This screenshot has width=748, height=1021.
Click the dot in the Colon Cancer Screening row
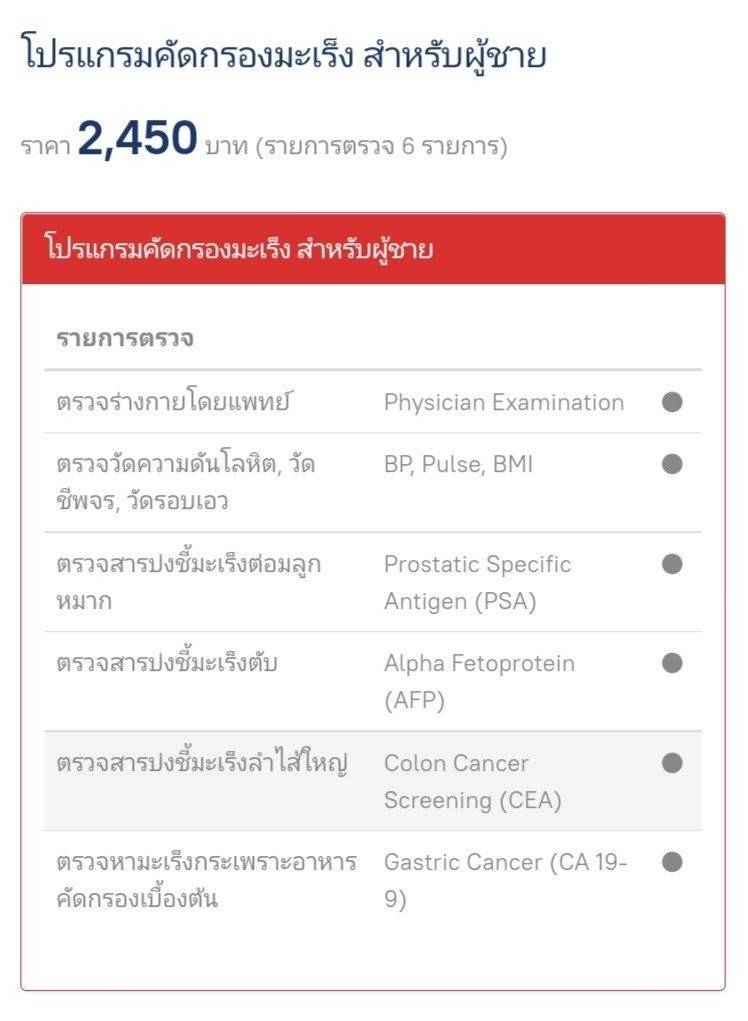[672, 762]
